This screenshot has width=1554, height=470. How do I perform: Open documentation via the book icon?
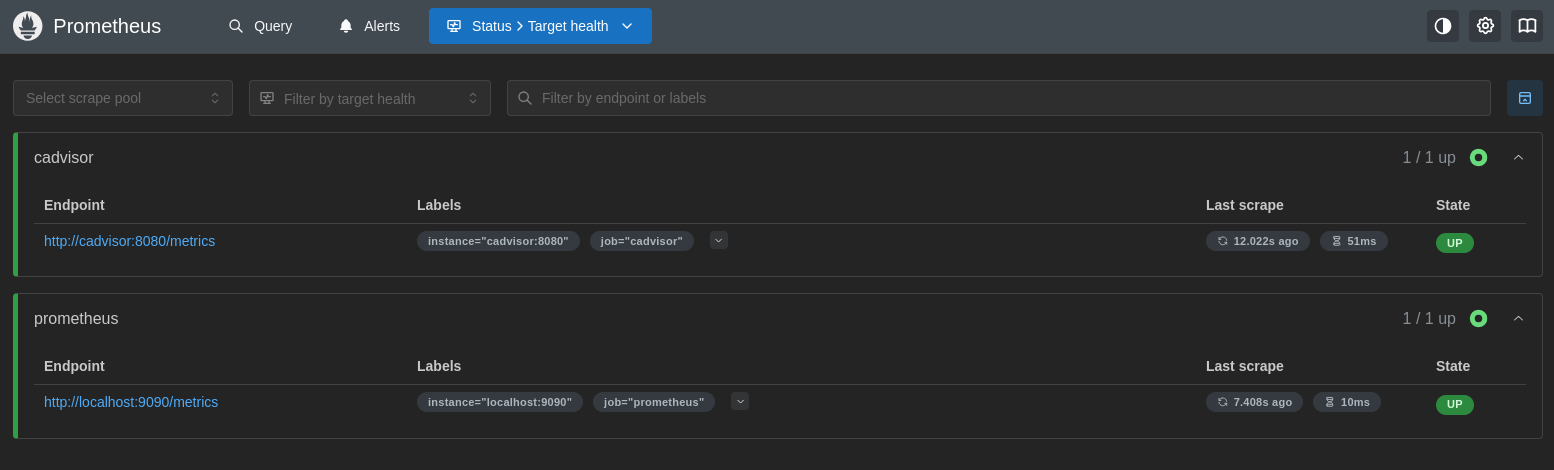[1527, 26]
